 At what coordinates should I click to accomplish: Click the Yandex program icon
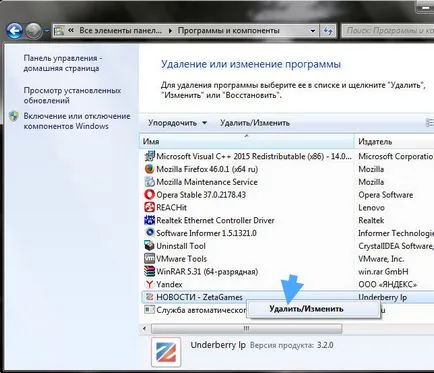click(x=149, y=284)
